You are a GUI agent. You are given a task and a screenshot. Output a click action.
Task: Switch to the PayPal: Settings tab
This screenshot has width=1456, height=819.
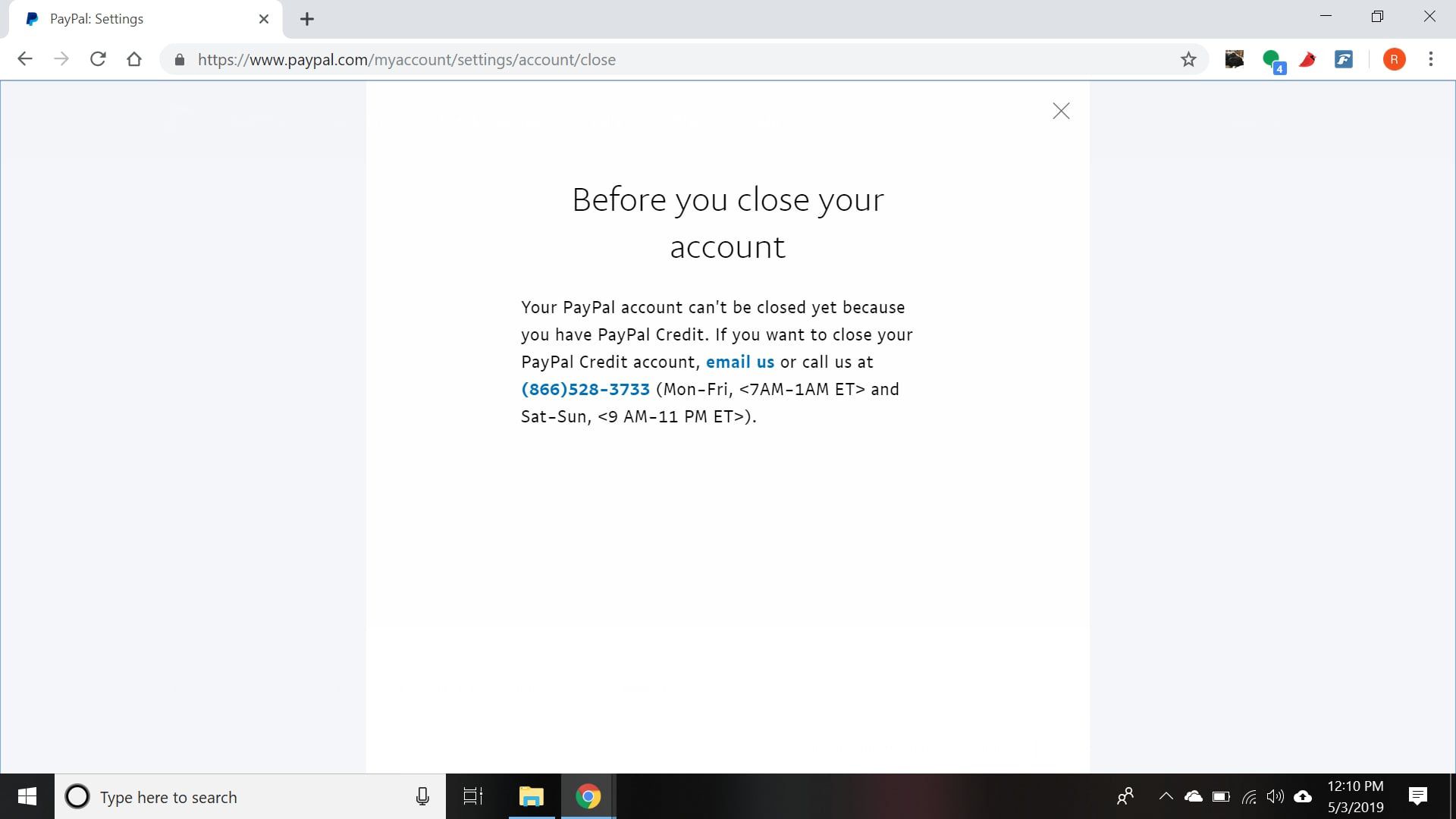[x=144, y=19]
